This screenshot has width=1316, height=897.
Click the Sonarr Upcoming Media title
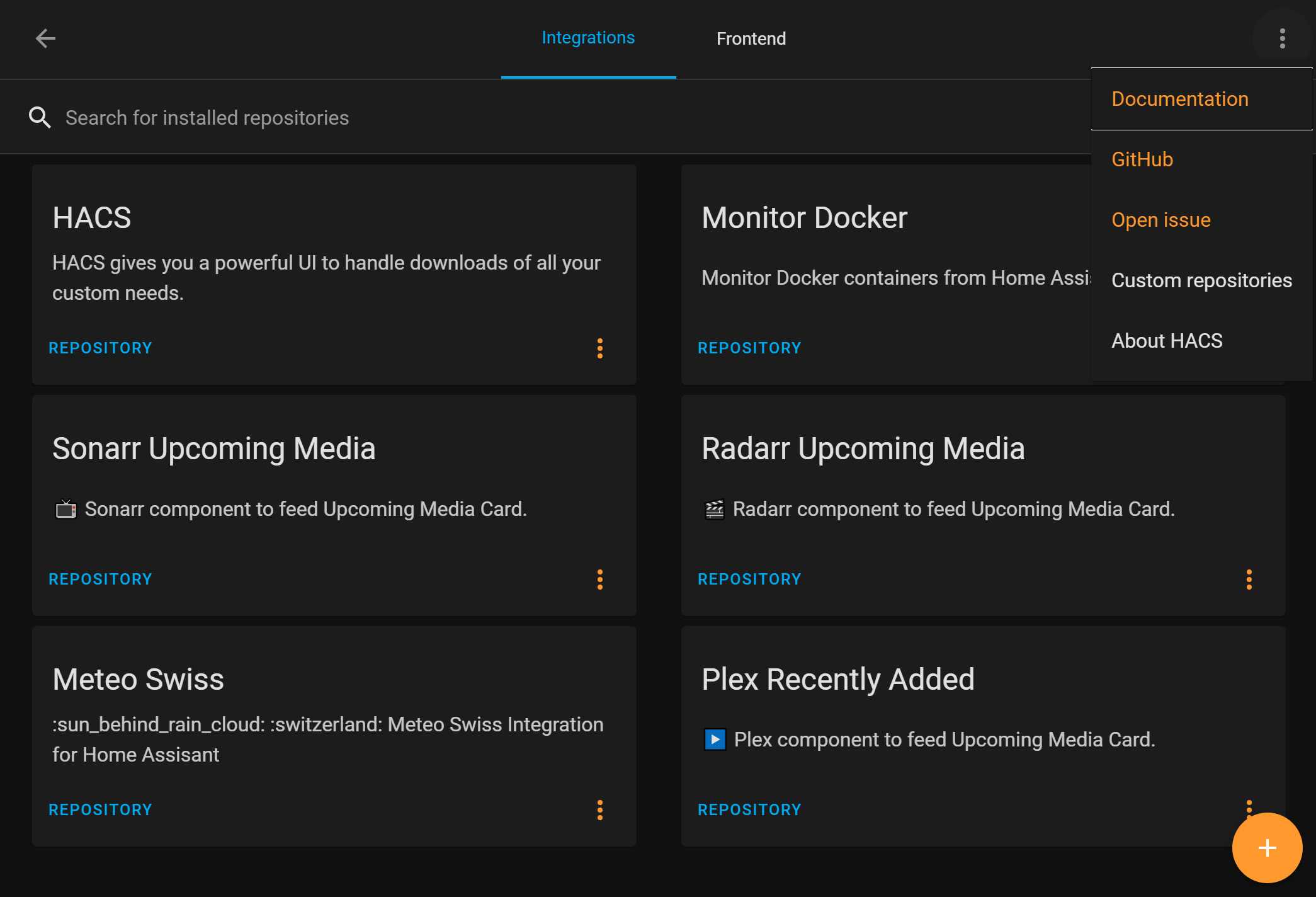214,449
